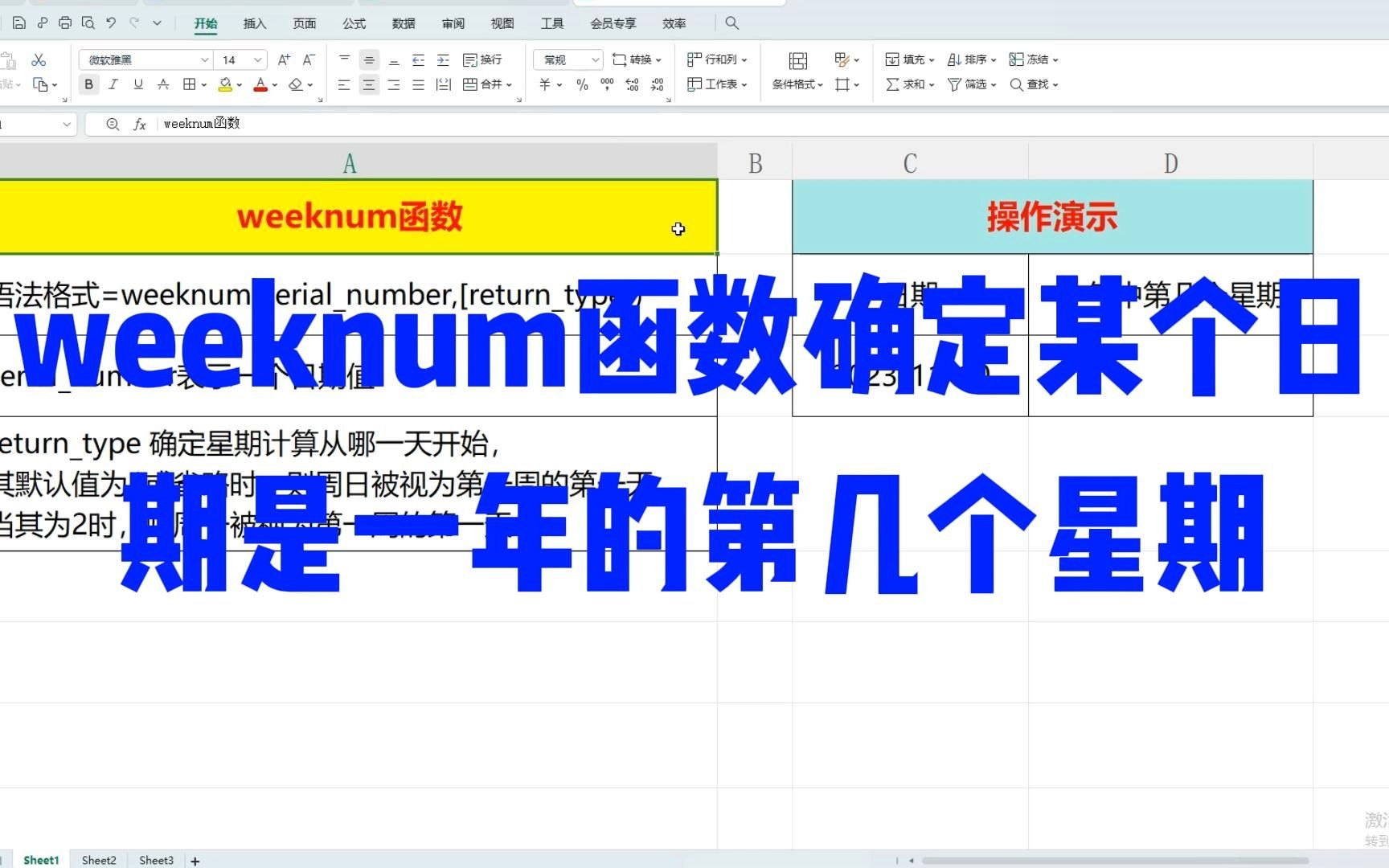
Task: Align text to the left
Action: point(344,84)
